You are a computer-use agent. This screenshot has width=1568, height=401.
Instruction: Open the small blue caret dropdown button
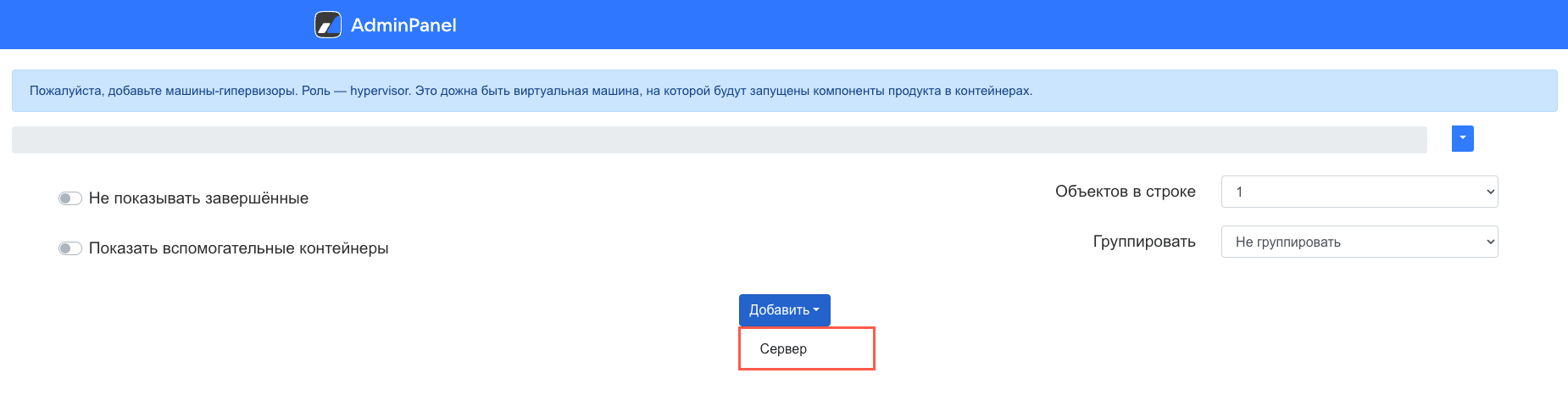coord(1462,138)
